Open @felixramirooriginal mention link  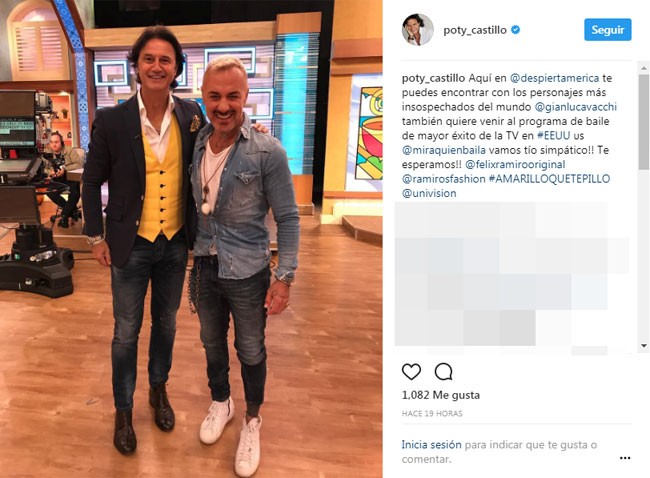coord(515,165)
